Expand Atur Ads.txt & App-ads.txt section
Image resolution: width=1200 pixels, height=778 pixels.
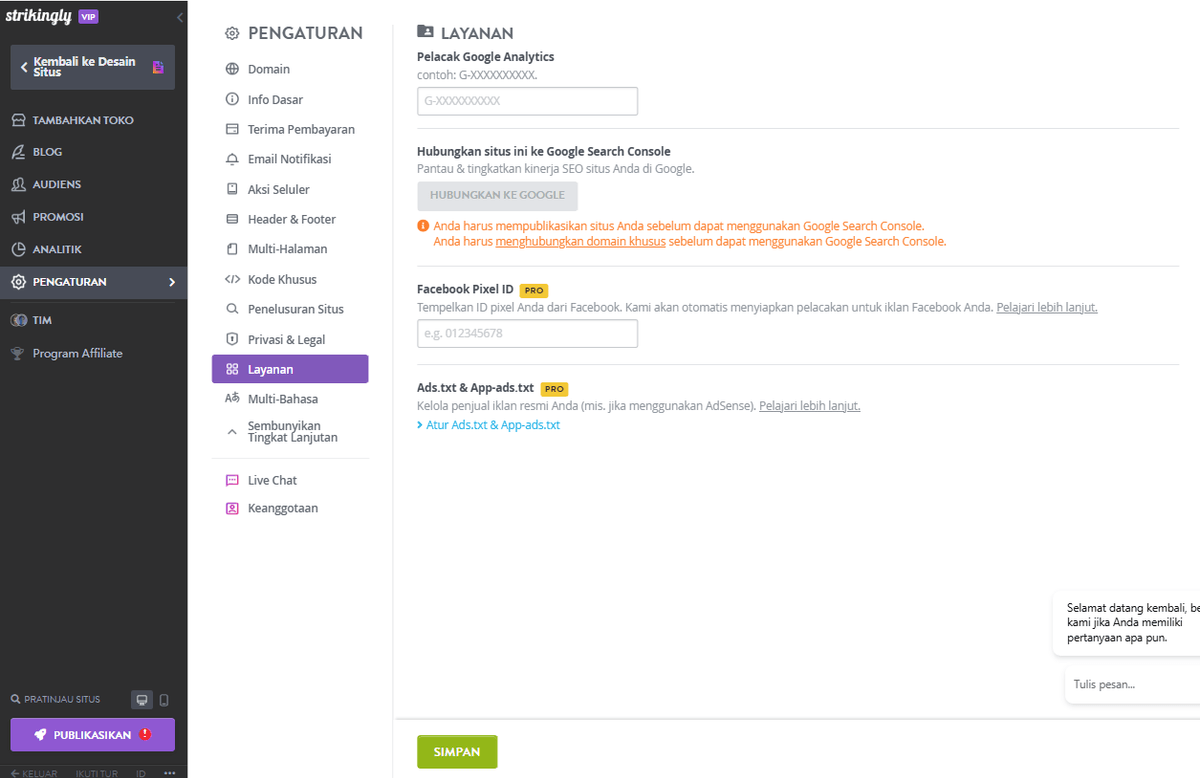click(489, 425)
